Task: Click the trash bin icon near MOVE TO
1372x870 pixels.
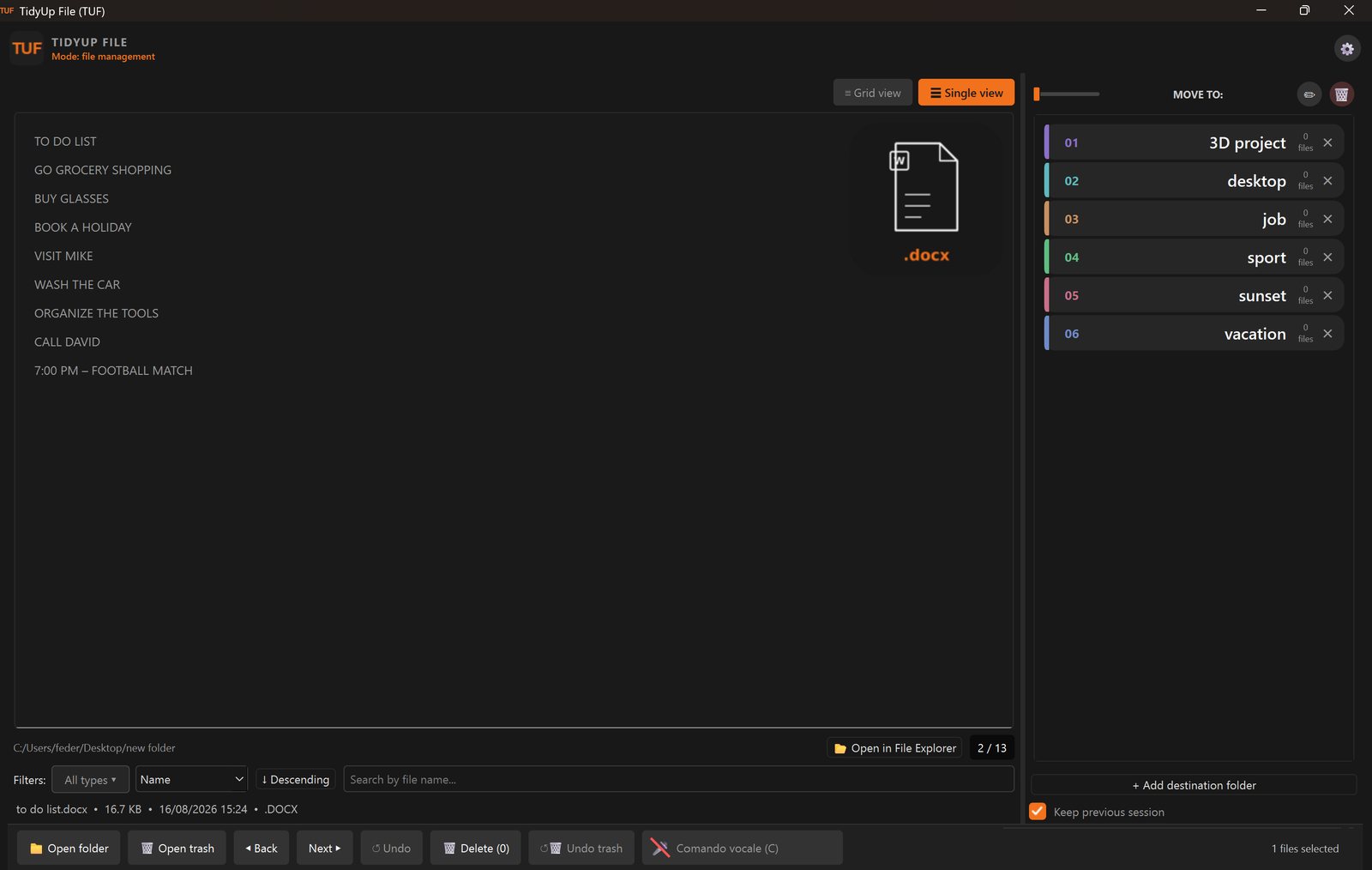Action: [1342, 94]
